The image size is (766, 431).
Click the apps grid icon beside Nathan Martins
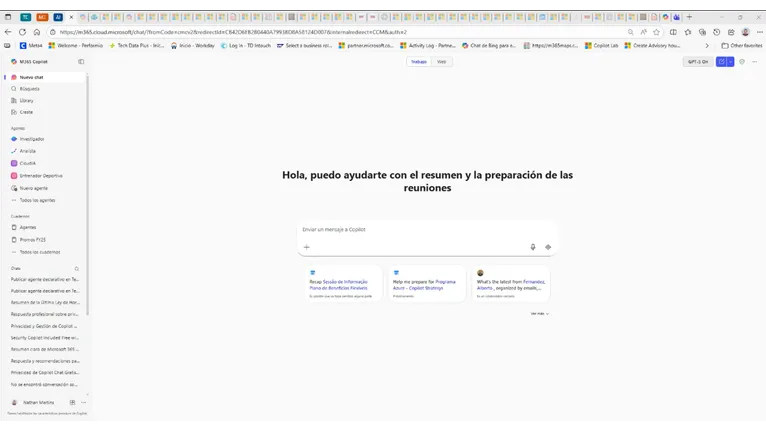[x=72, y=403]
